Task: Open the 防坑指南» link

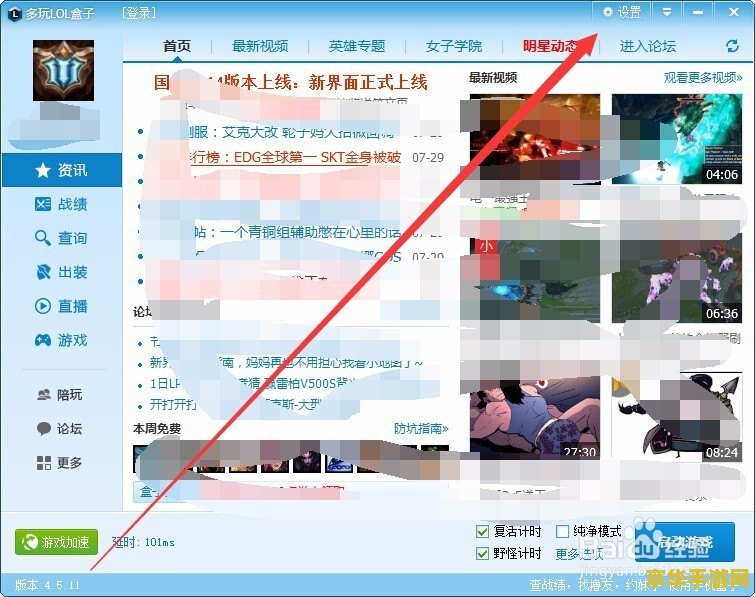Action: pos(421,428)
